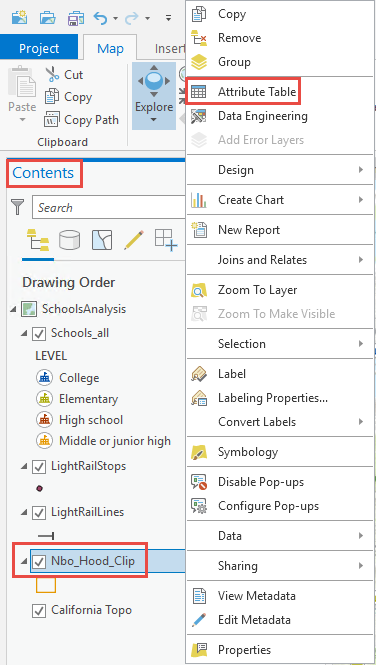
Task: Collapse the Nbo_Hood_Clip layer legend
Action: tap(24, 562)
